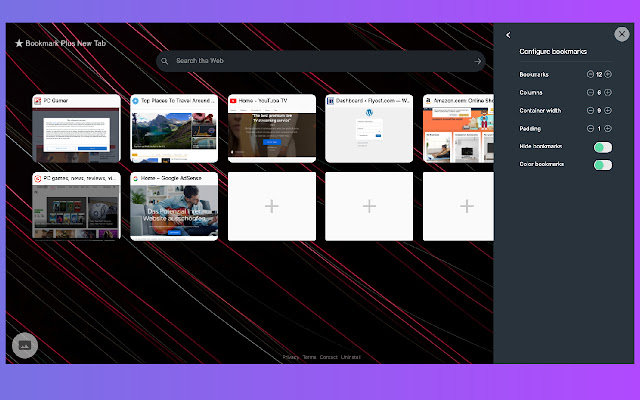
Task: Open the Home - YouTube TV bookmark
Action: click(271, 129)
